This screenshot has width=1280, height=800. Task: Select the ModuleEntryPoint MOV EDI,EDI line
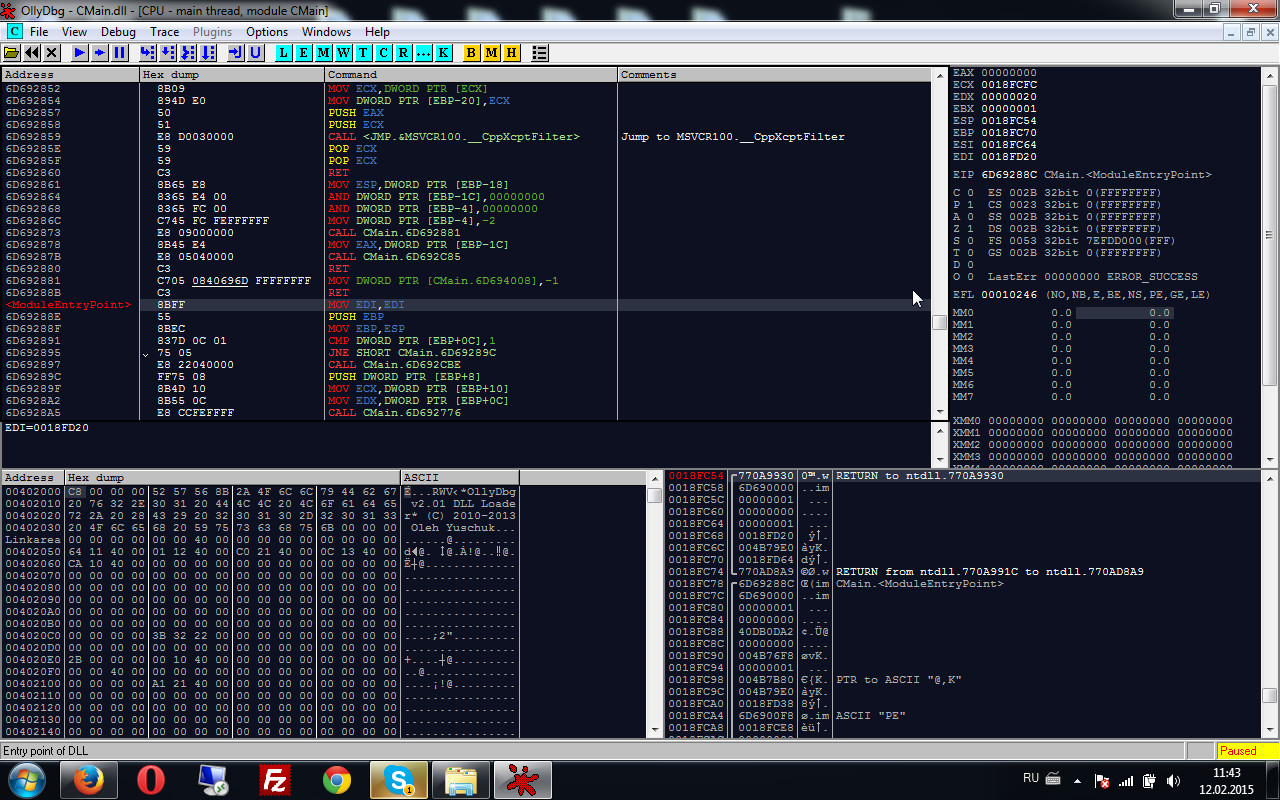tap(465, 304)
